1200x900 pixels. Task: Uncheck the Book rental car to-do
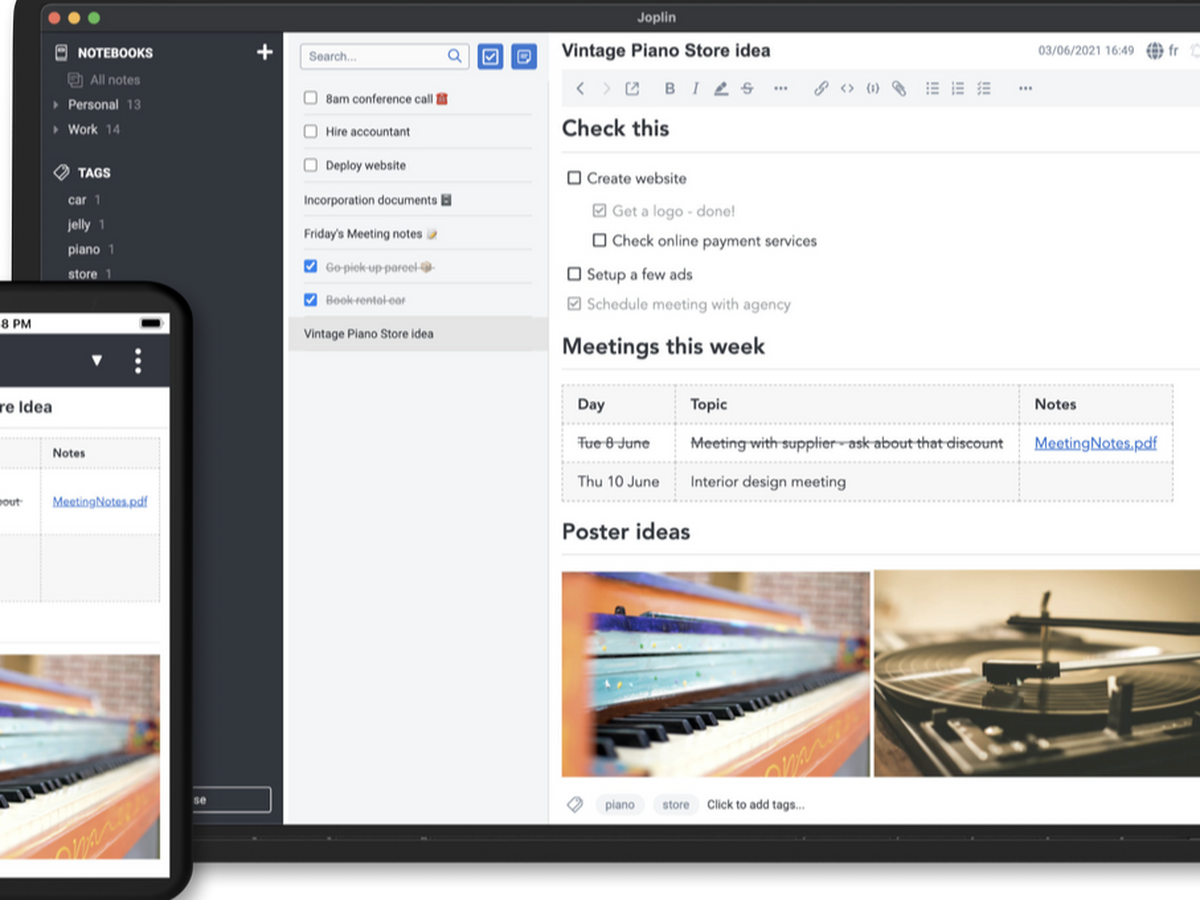click(311, 300)
